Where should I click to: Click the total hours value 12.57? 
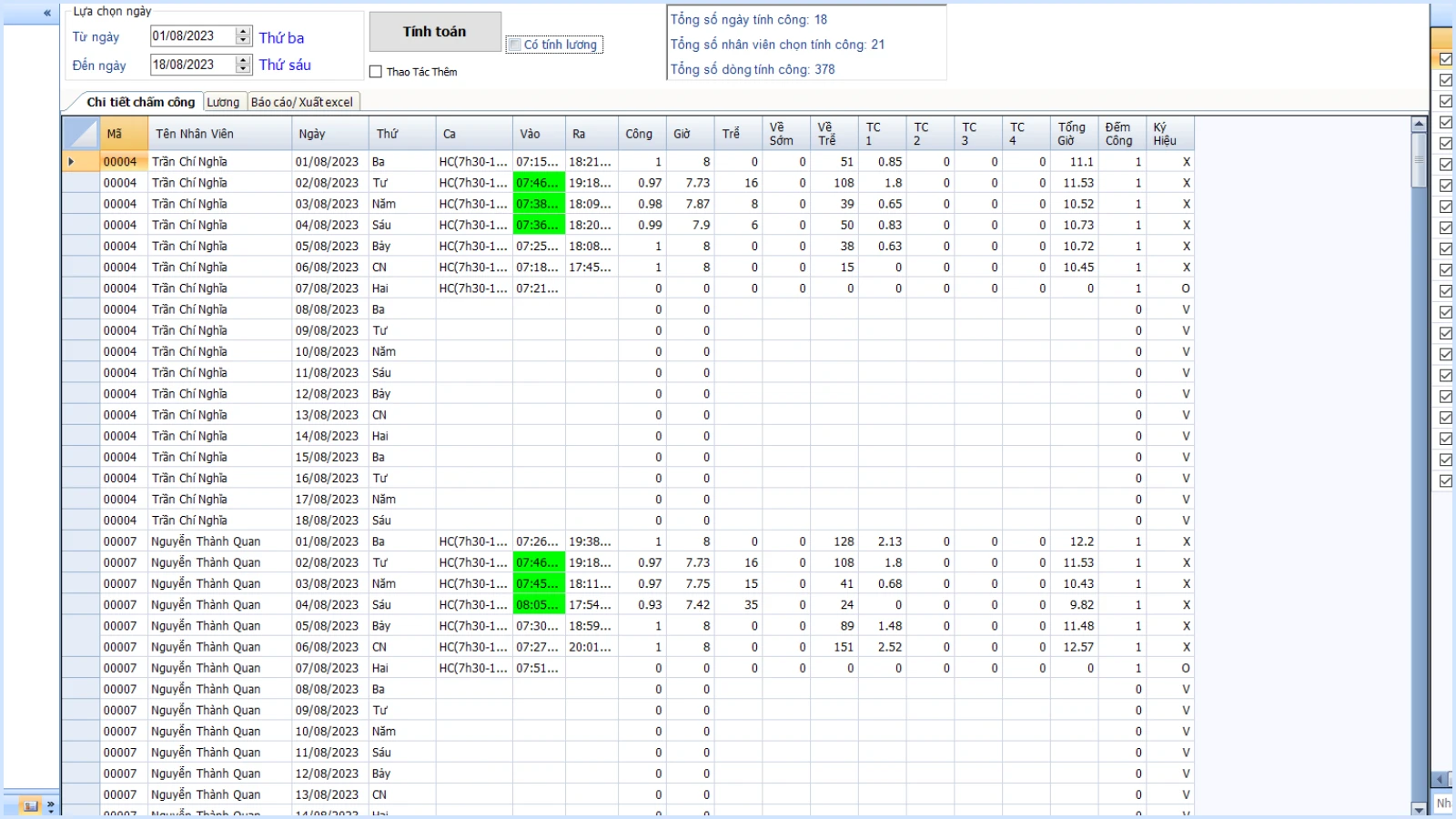point(1074,647)
